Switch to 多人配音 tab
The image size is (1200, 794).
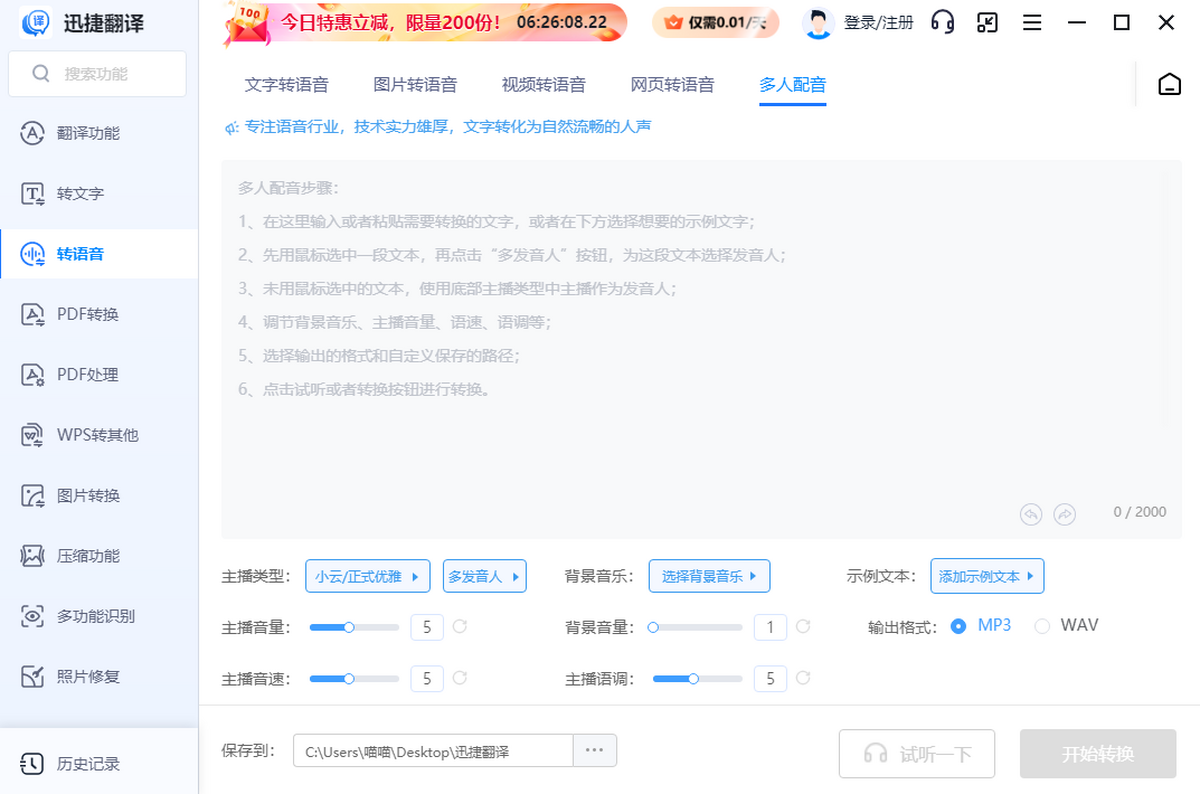coord(793,85)
